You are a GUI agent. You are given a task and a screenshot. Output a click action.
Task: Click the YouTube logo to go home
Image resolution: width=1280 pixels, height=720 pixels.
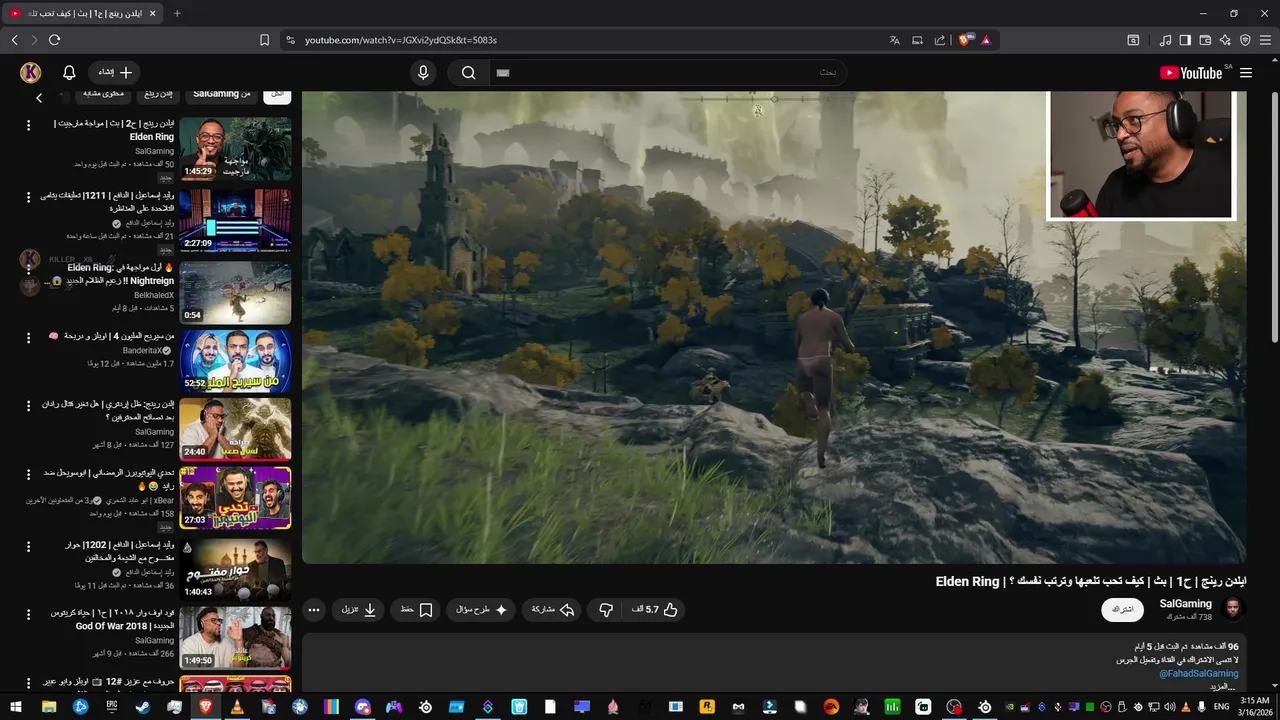click(1191, 73)
